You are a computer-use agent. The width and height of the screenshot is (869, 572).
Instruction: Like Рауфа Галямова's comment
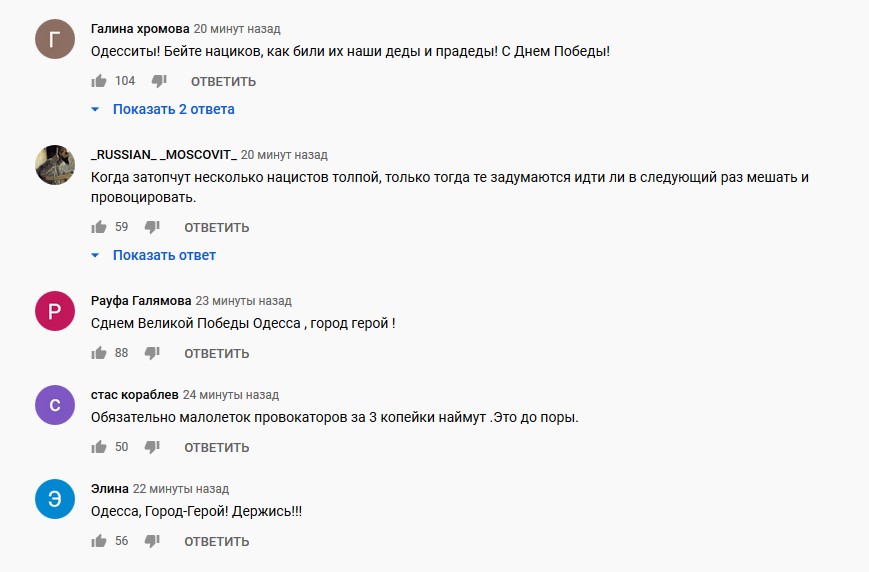tap(99, 353)
